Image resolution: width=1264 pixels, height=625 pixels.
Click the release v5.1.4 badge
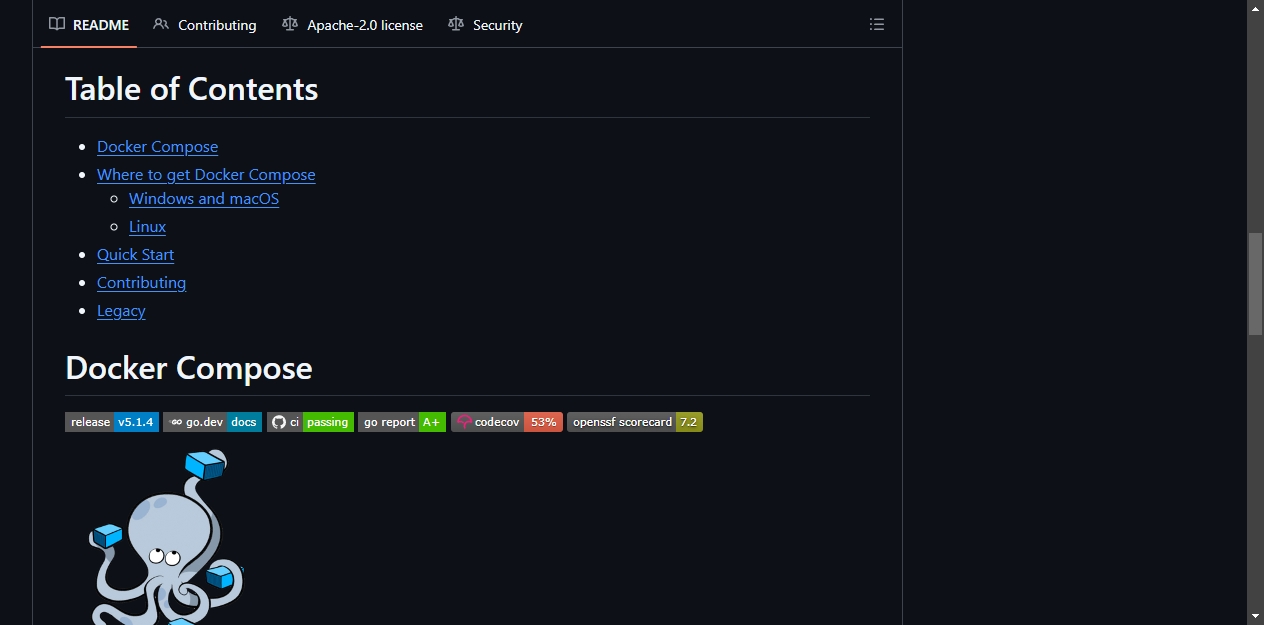pyautogui.click(x=112, y=422)
